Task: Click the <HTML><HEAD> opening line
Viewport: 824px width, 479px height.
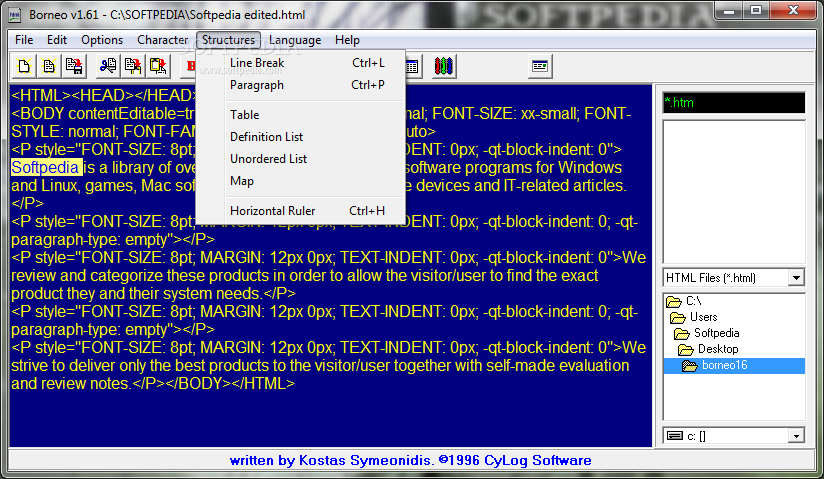Action: pyautogui.click(x=104, y=95)
